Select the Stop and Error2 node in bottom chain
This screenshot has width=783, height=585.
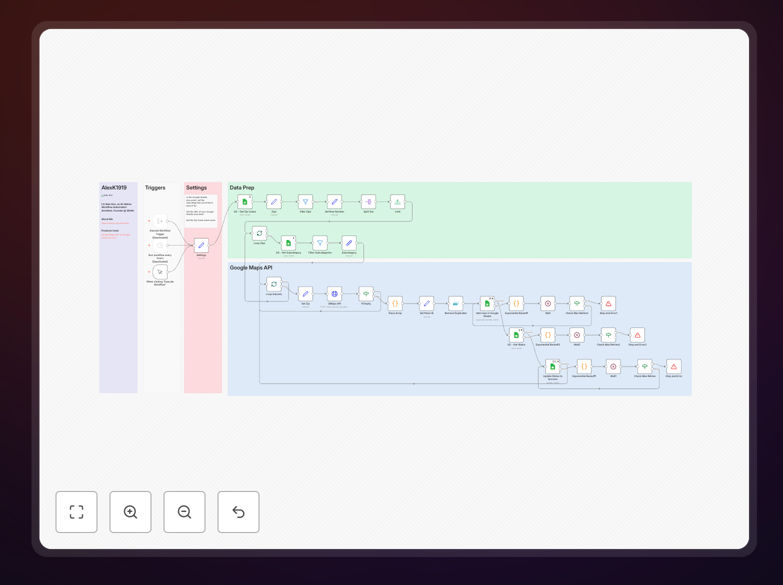tap(674, 366)
